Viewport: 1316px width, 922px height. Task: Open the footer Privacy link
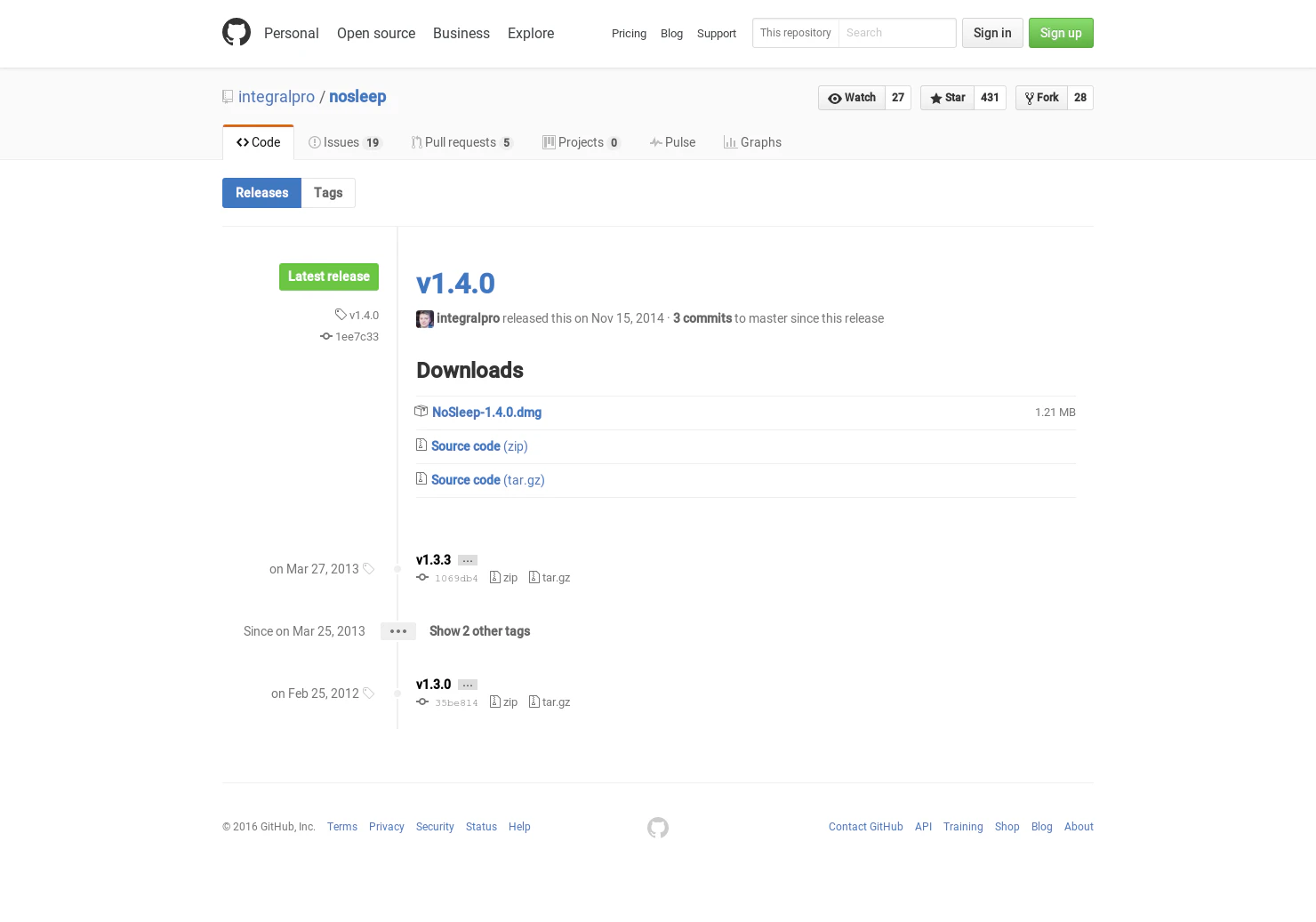click(x=387, y=827)
